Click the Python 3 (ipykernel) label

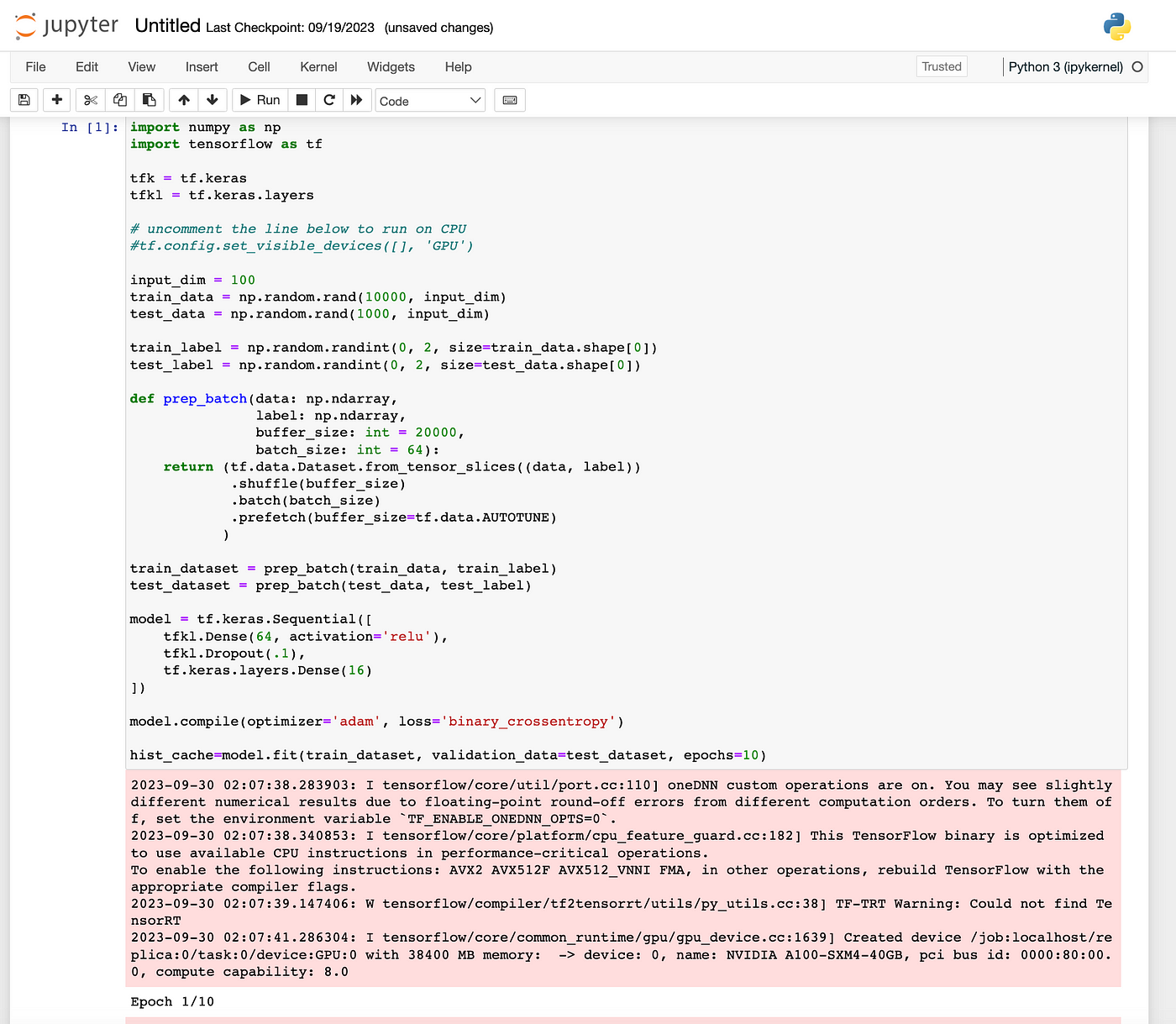pos(1065,67)
